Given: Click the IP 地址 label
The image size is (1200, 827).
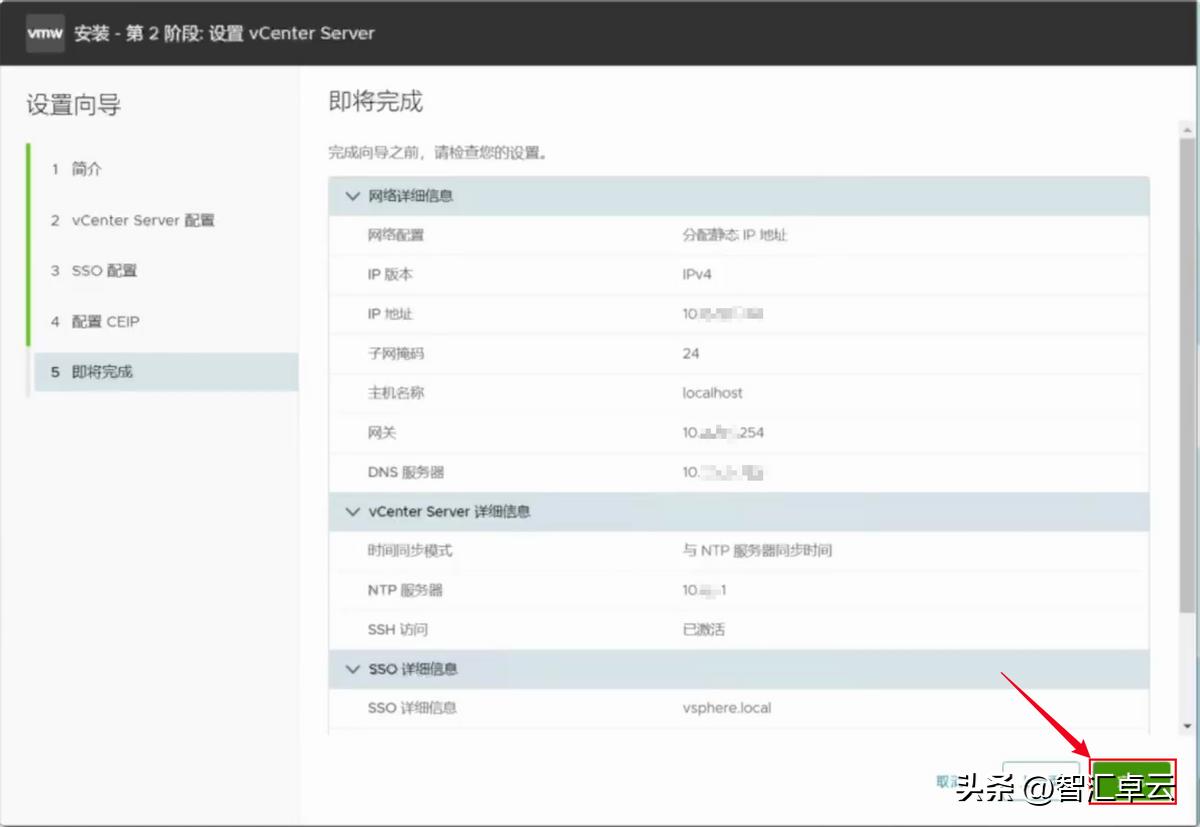Looking at the screenshot, I should pos(390,314).
